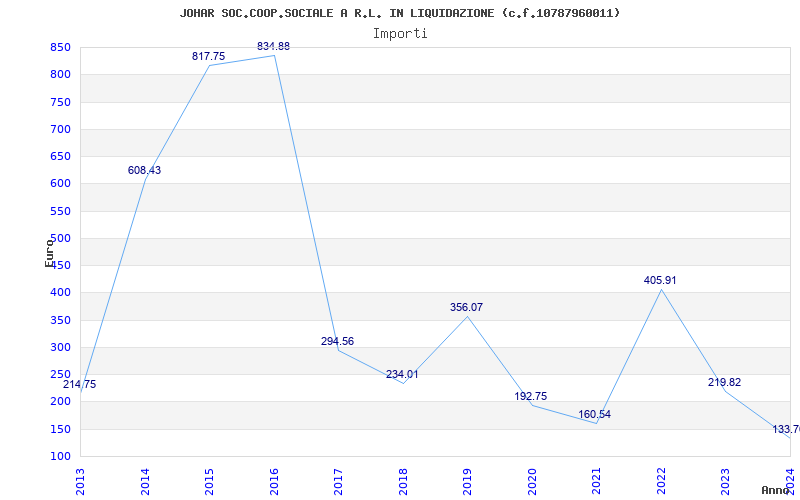Select the 219.82 data label

[x=724, y=383]
